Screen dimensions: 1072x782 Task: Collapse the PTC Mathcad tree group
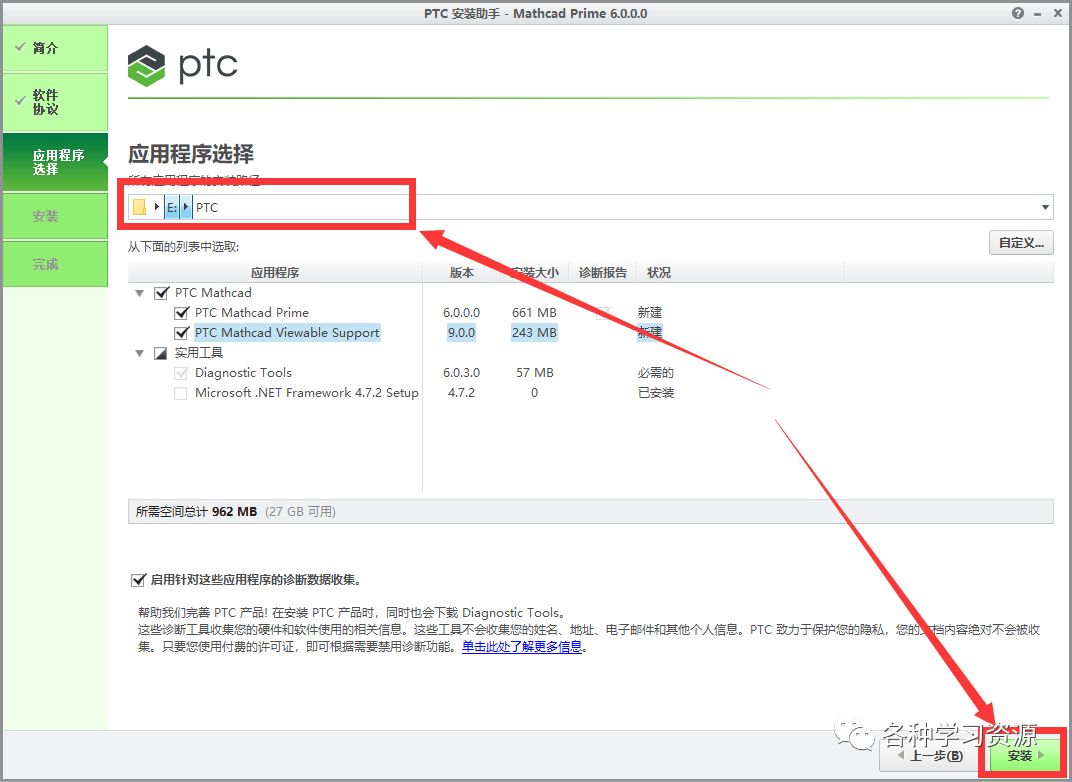click(x=139, y=293)
